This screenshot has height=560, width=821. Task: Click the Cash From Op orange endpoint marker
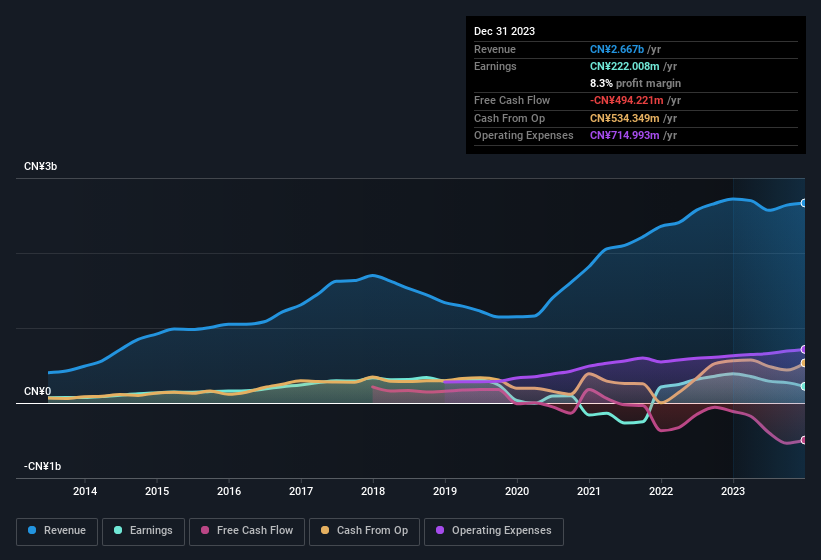[x=803, y=363]
